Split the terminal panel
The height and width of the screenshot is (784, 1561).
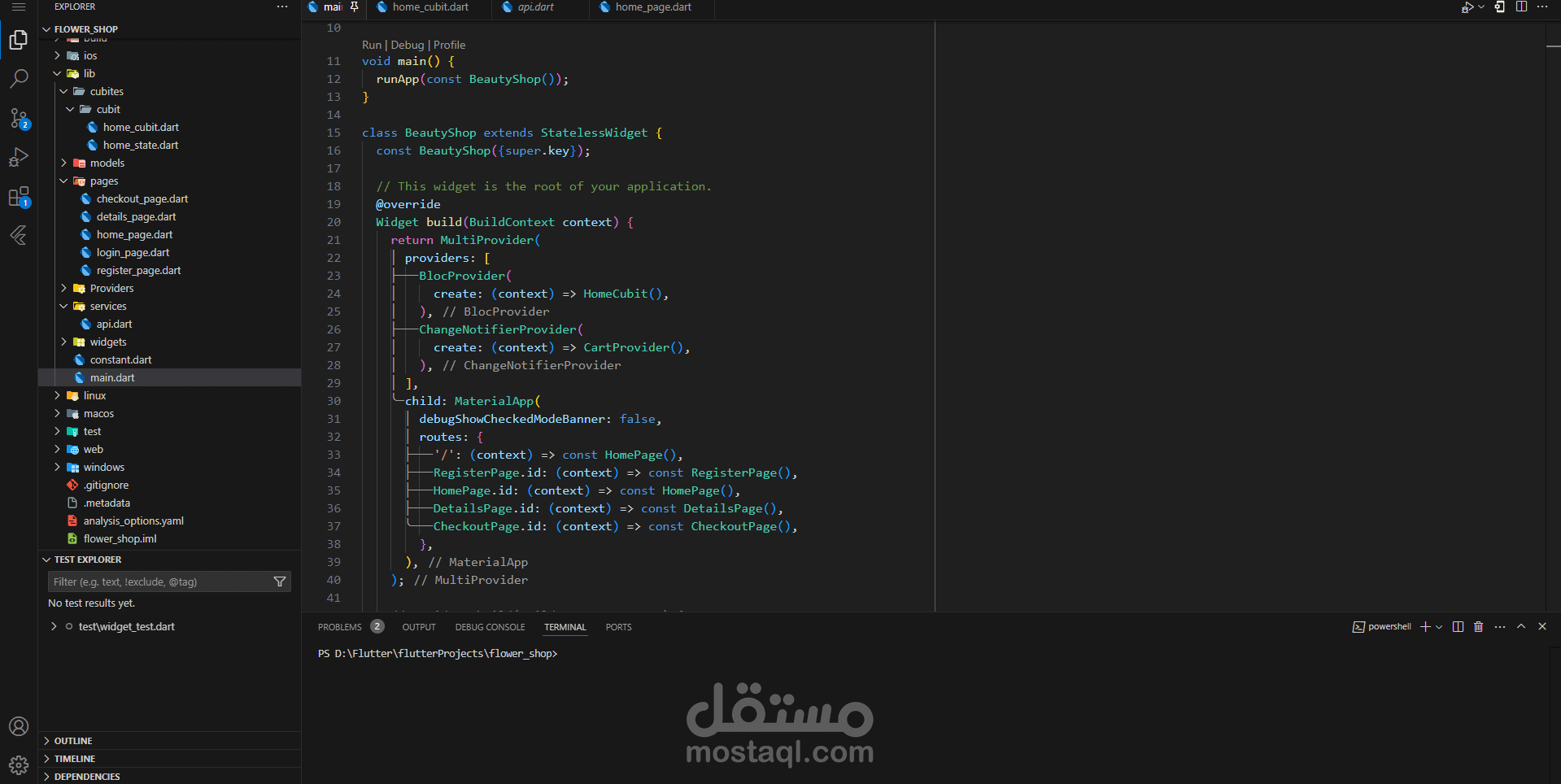pyautogui.click(x=1458, y=627)
